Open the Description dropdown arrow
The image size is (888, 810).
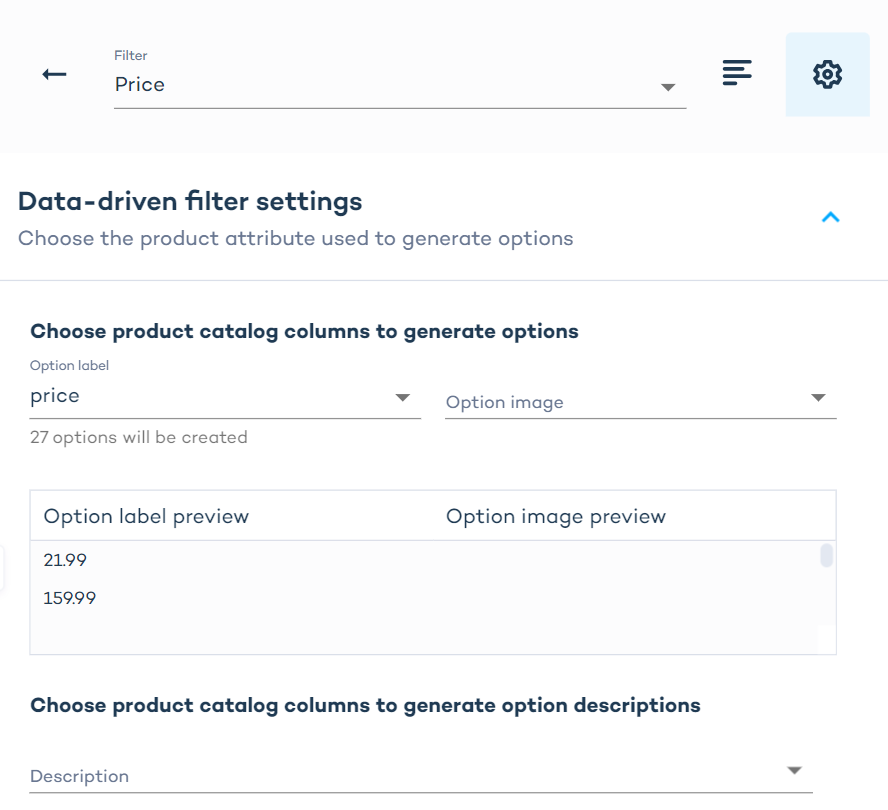point(794,771)
